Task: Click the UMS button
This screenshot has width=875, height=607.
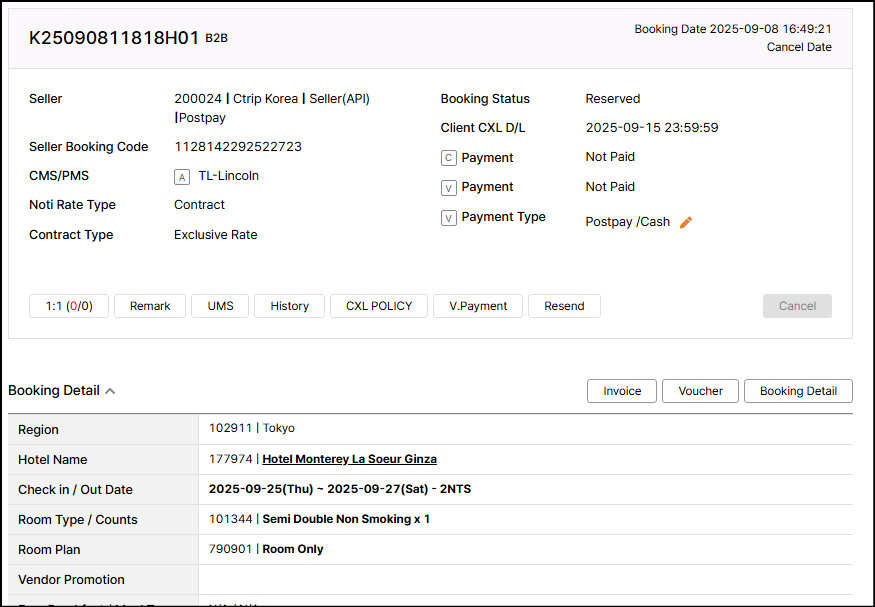Action: (221, 306)
